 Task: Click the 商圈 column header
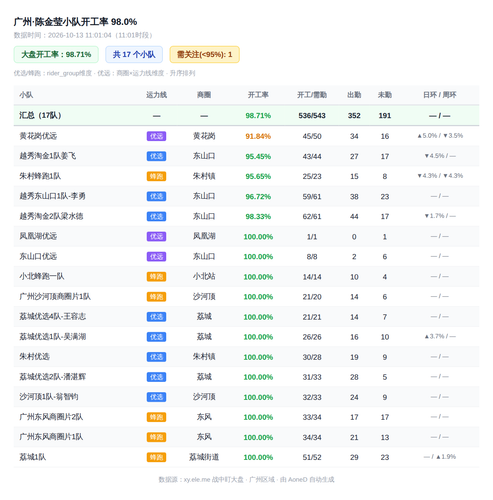204,95
